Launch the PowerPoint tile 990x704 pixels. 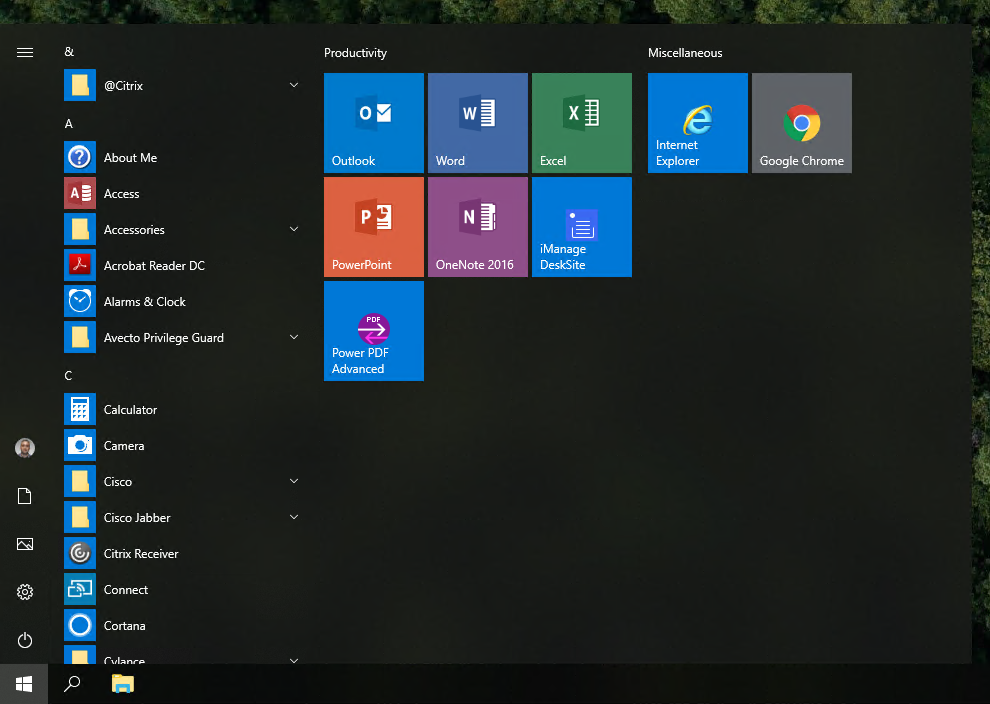coord(374,227)
